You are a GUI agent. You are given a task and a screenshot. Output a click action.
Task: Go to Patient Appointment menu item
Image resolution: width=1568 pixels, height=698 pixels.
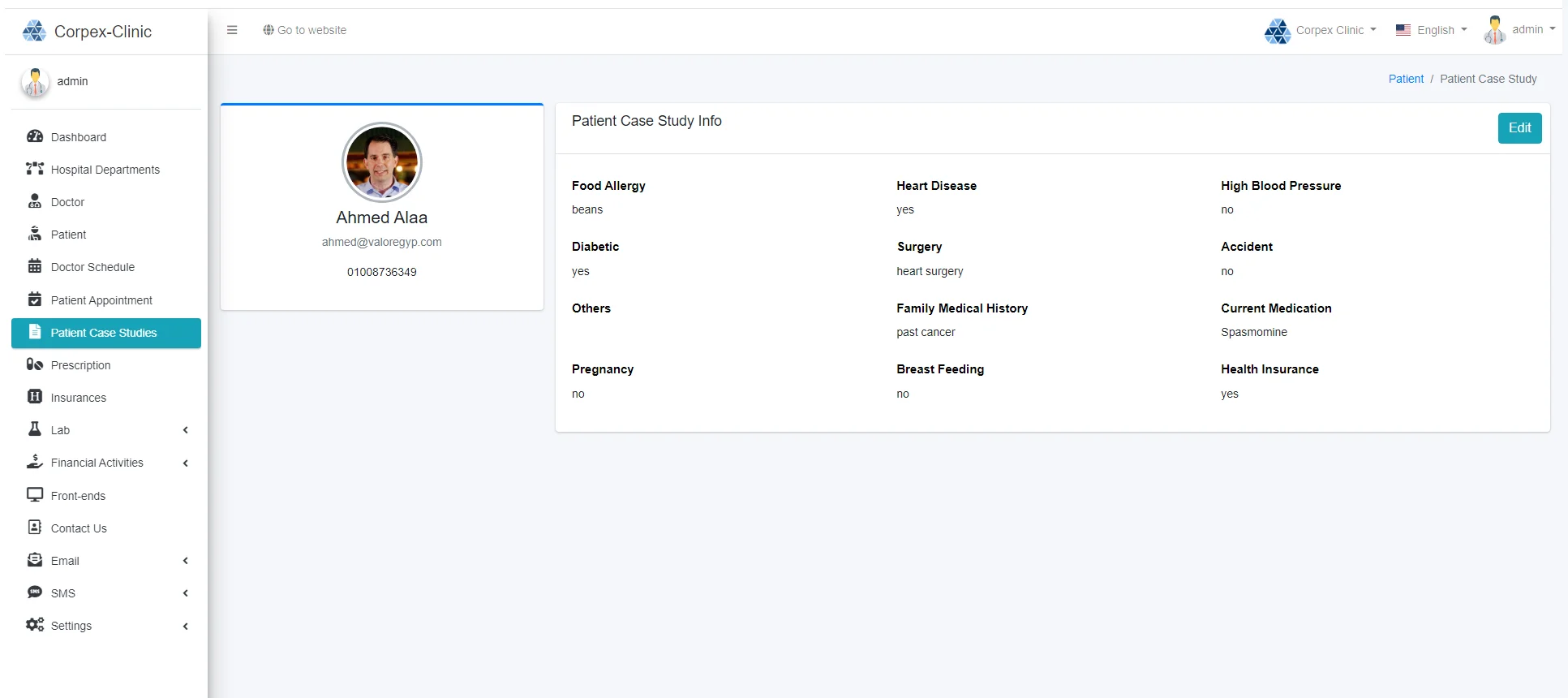point(101,300)
